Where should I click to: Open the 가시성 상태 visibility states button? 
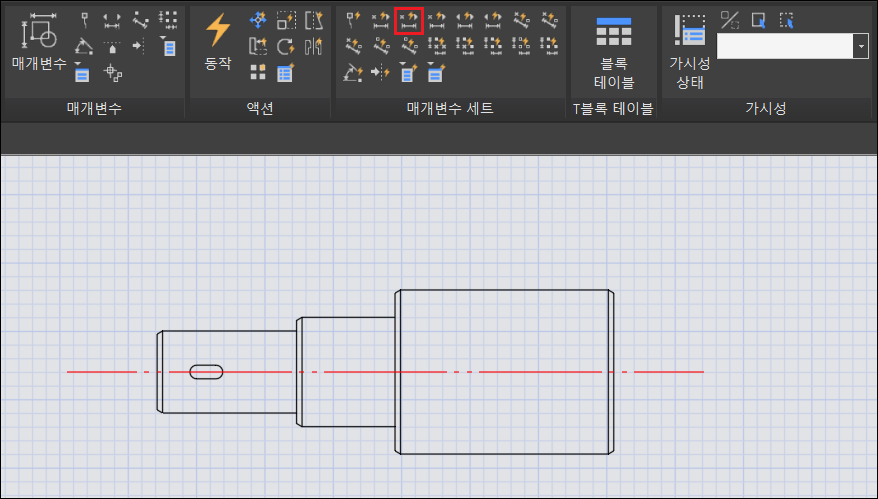(x=690, y=52)
